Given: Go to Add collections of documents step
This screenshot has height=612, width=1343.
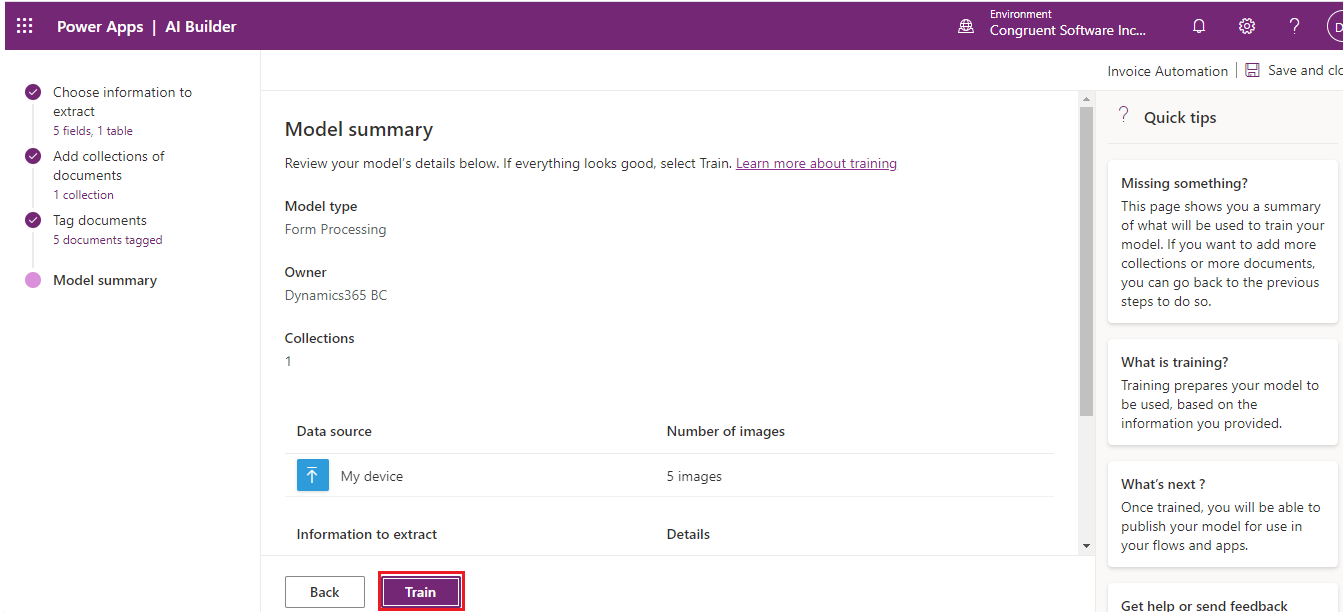Looking at the screenshot, I should click(109, 166).
